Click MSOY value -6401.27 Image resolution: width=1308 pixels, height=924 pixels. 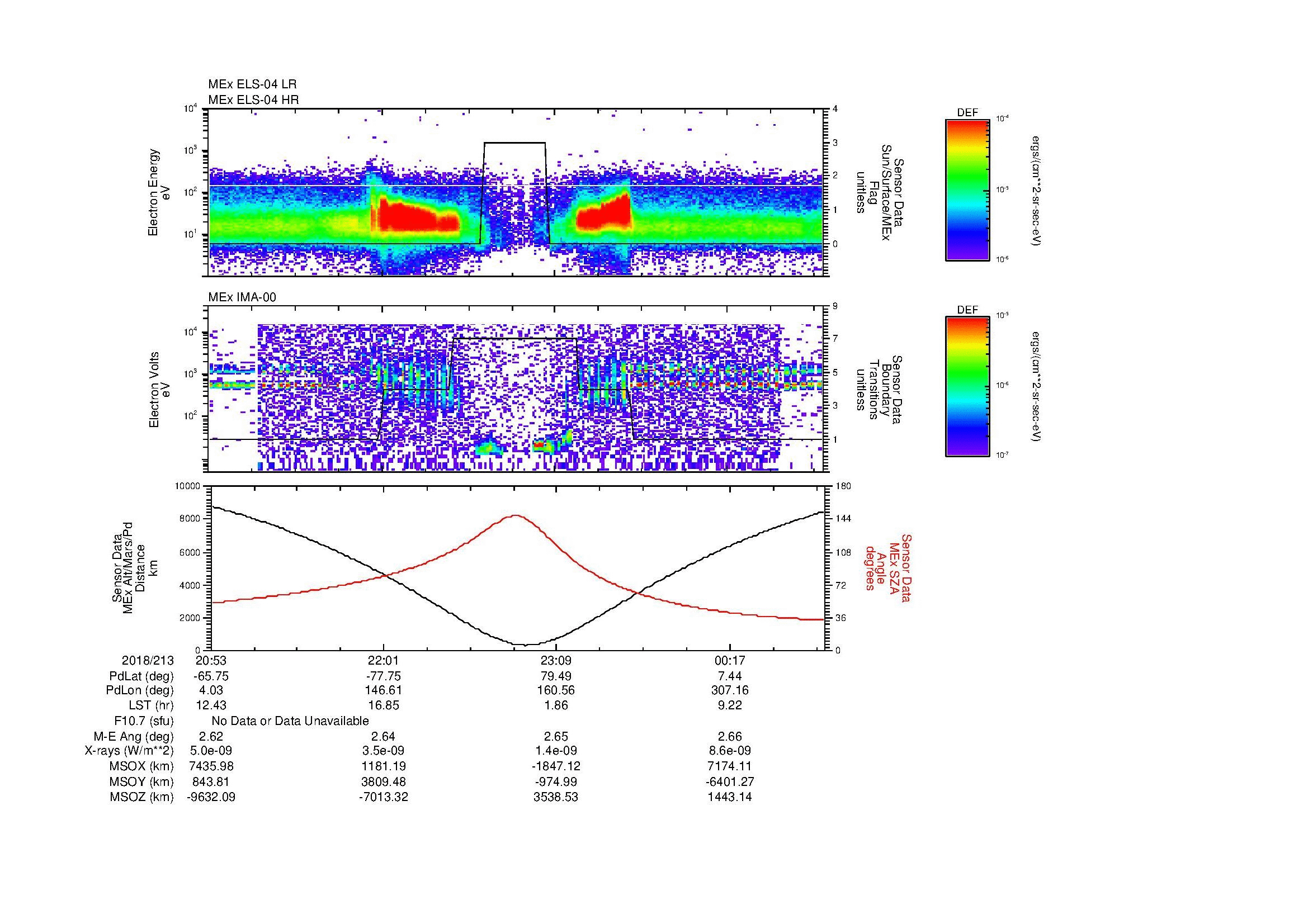click(730, 781)
